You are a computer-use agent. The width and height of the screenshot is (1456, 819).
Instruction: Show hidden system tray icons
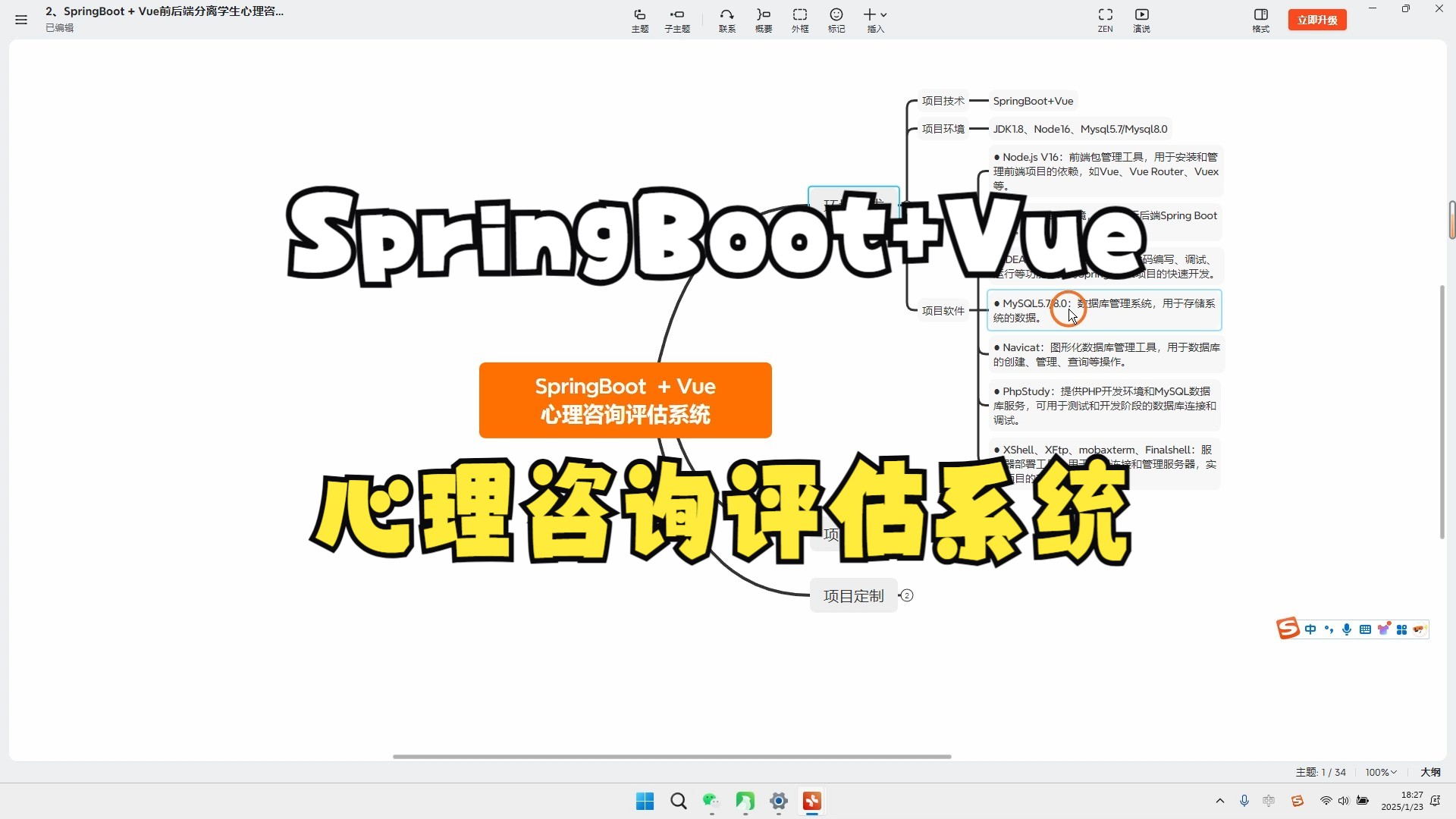(x=1220, y=801)
